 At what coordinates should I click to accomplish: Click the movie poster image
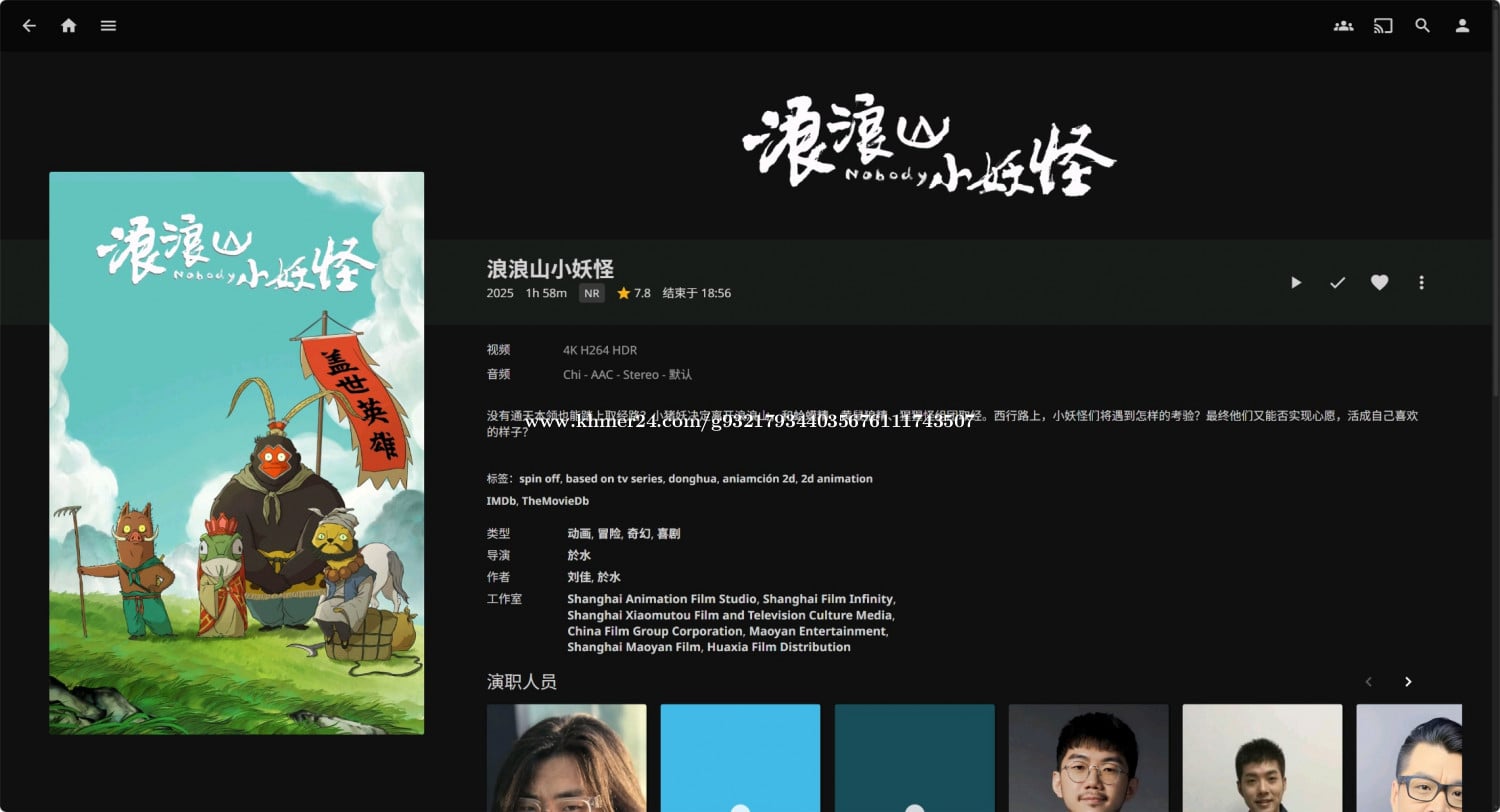coord(236,453)
